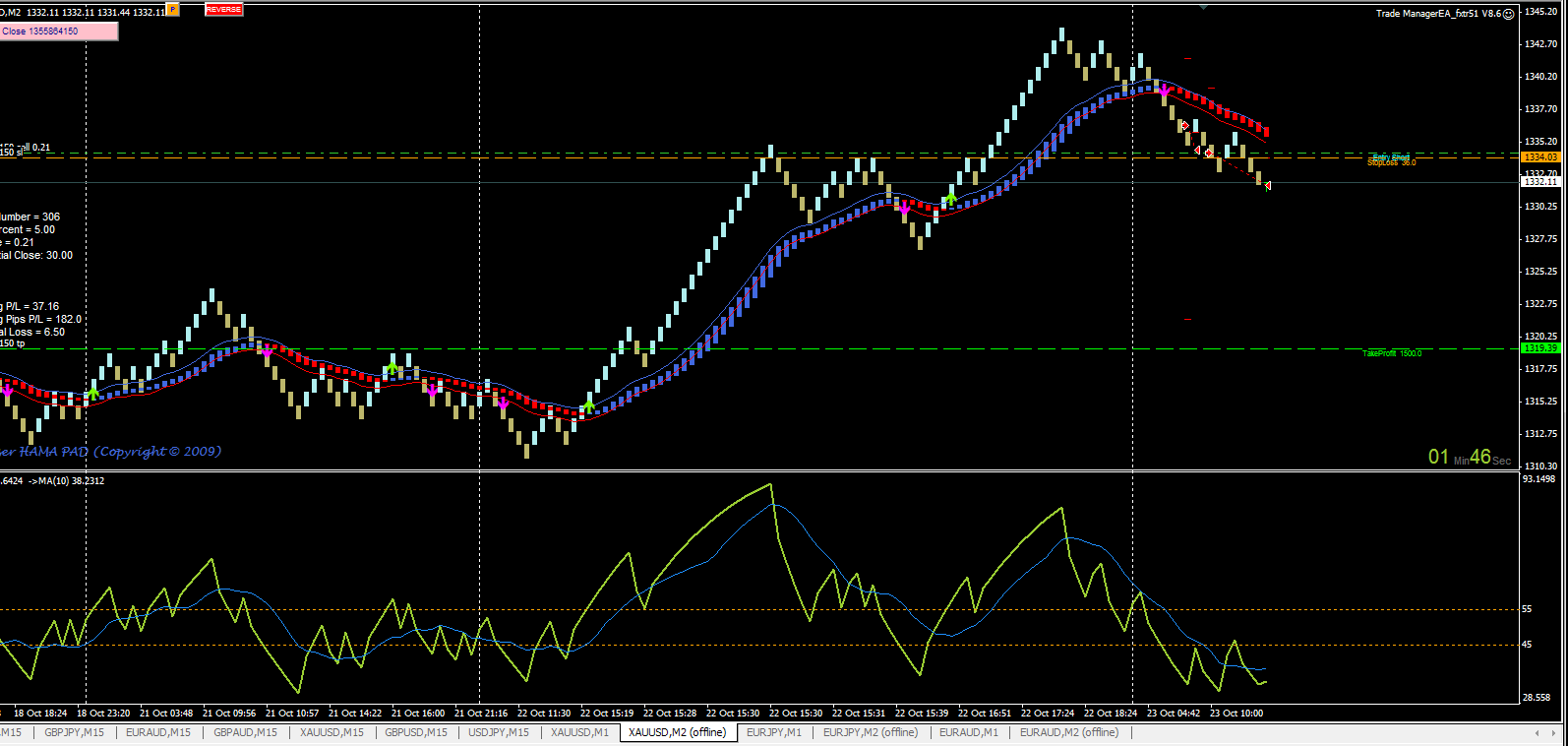Click the 1345.20 price scale value

pyautogui.click(x=1540, y=12)
